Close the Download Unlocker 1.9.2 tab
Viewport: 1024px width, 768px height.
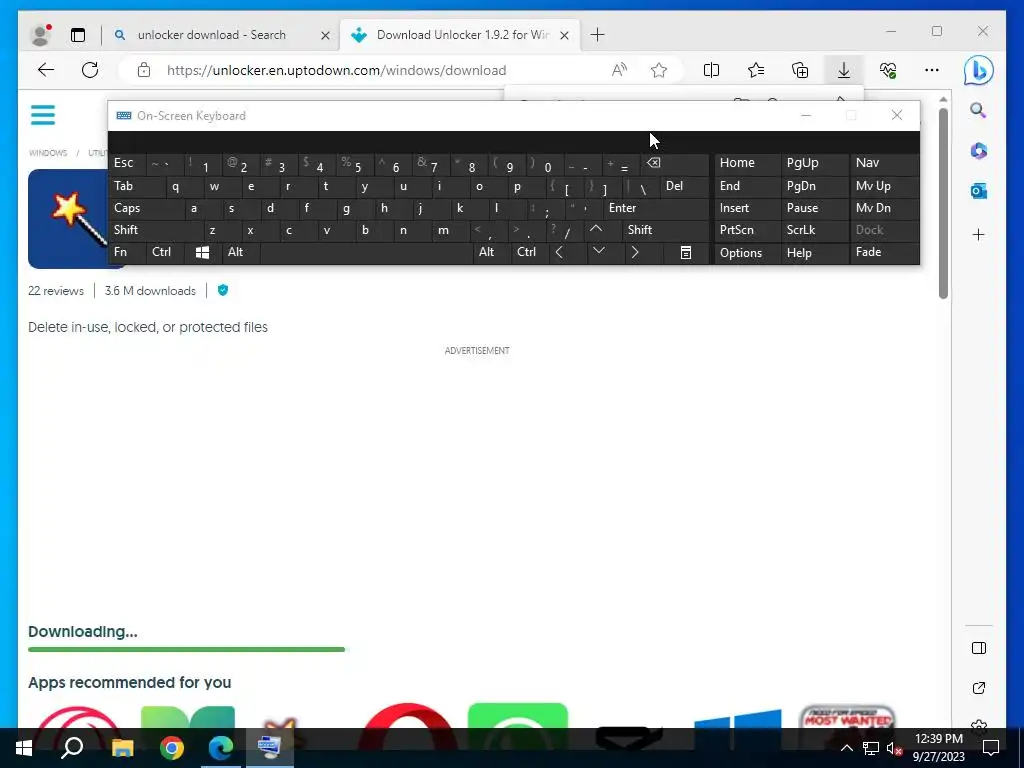(x=564, y=35)
